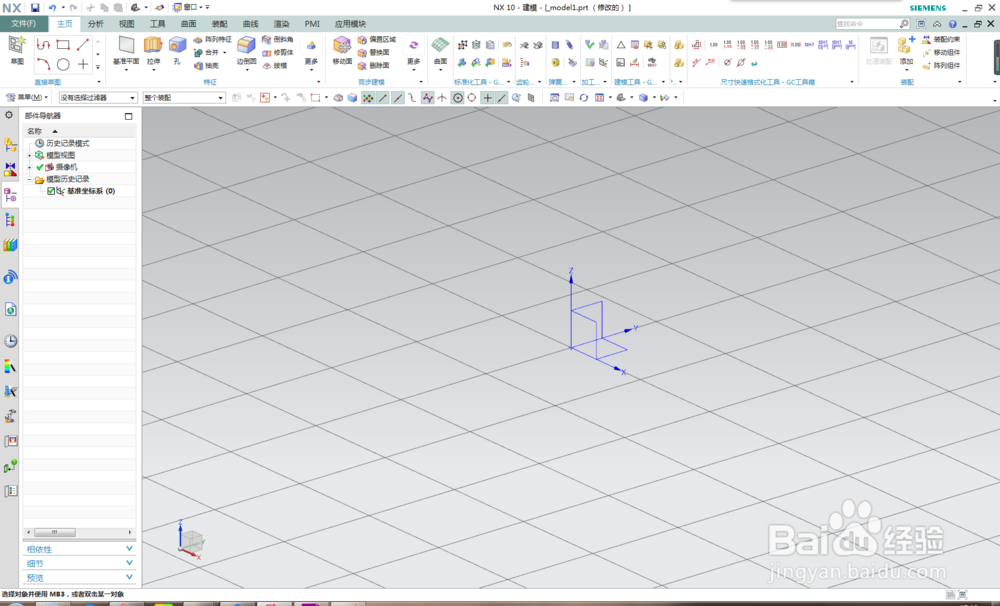Click the 移动组件 button
1000x606 pixels.
point(941,53)
